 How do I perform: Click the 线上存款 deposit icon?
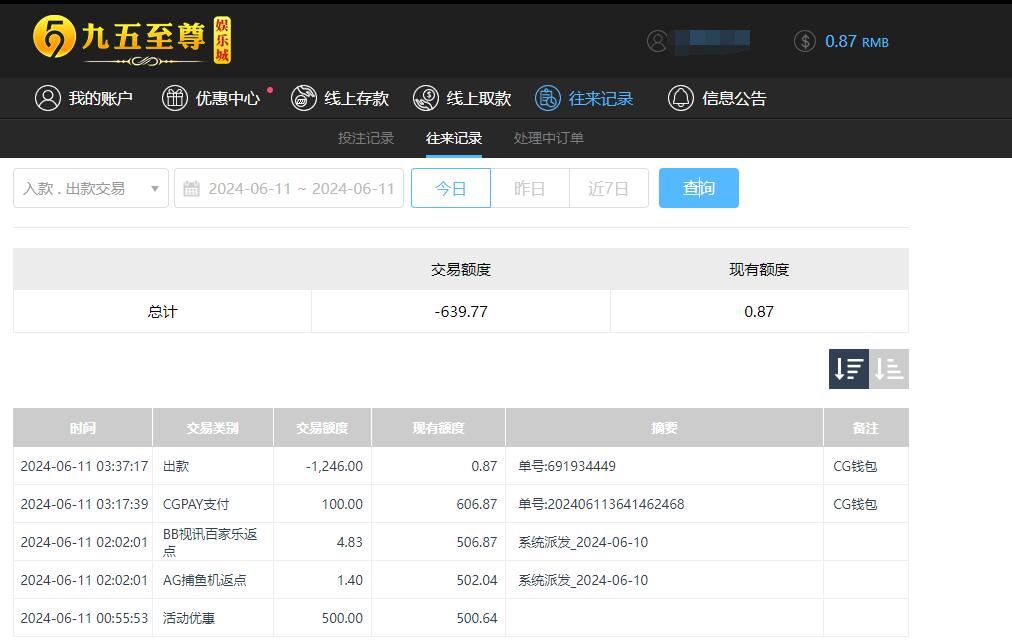click(302, 98)
